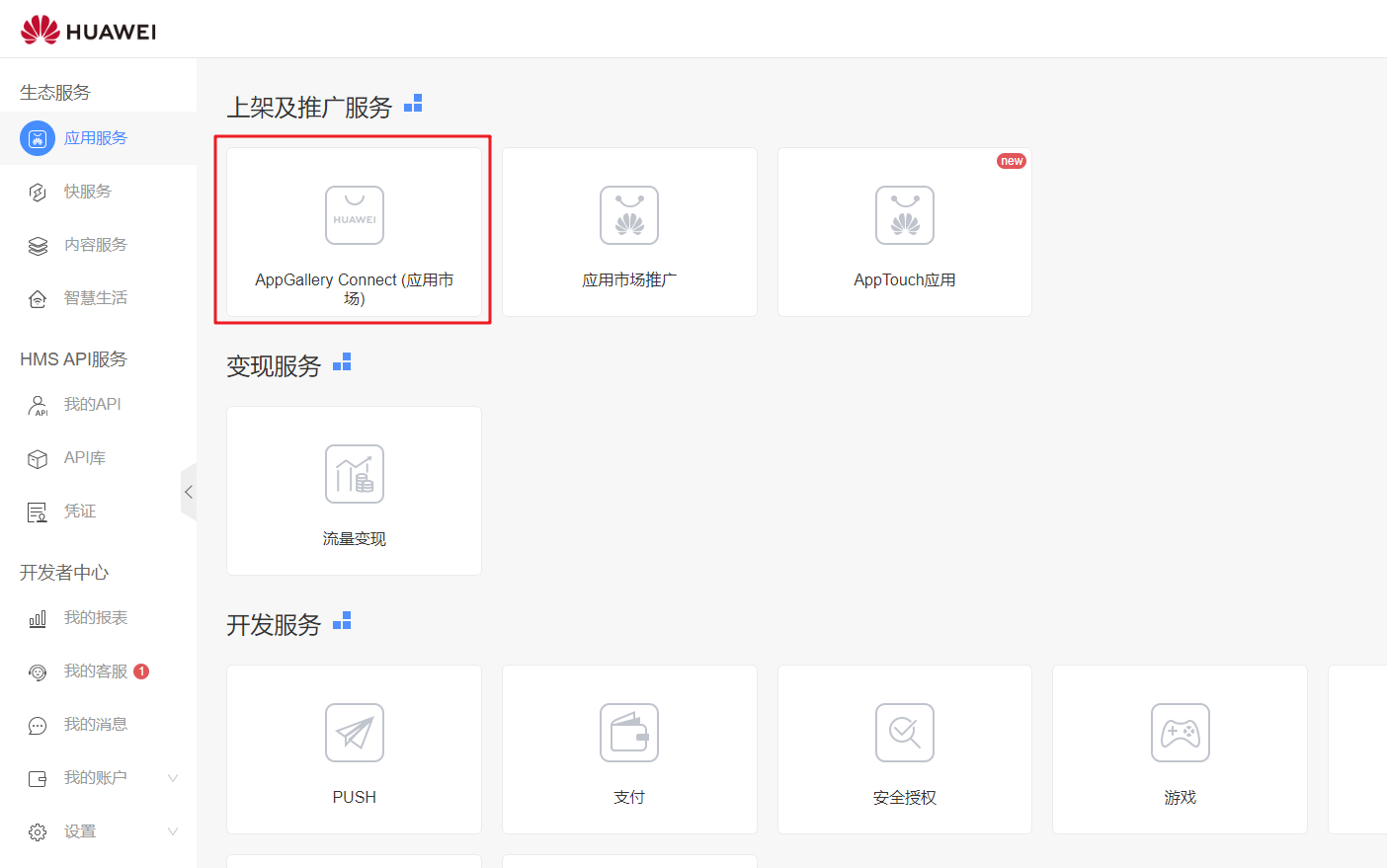Click the 应用市场推广 bag icon
This screenshot has height=868, width=1387.
(629, 215)
